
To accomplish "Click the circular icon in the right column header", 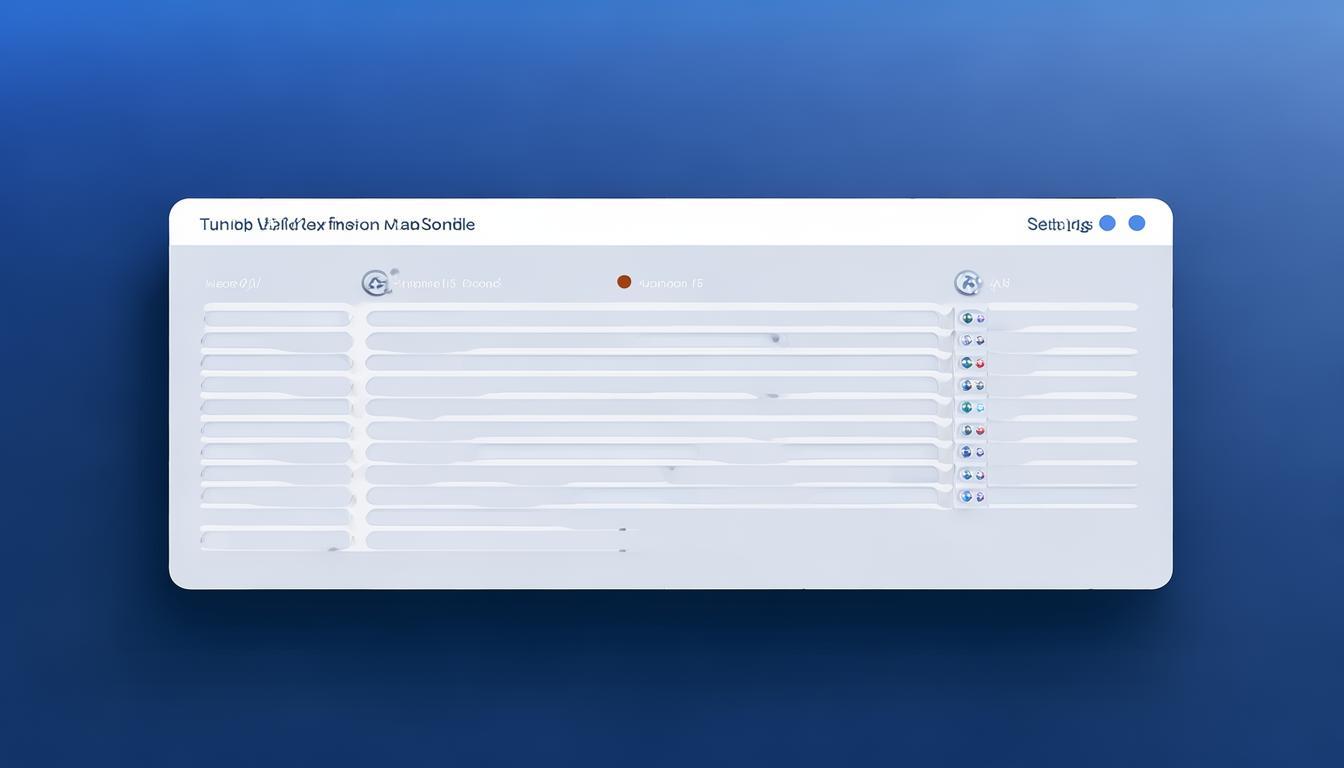I will [966, 283].
